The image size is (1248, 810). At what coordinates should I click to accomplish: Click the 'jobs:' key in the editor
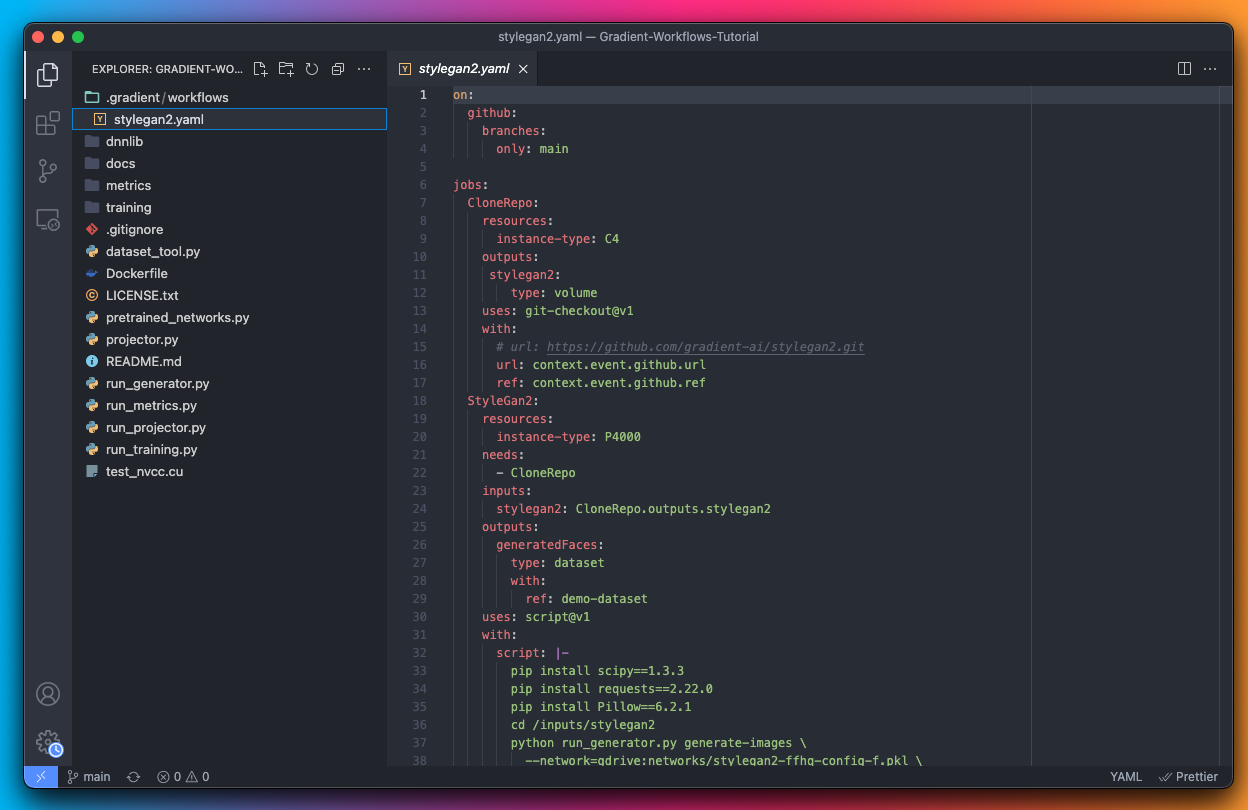pyautogui.click(x=471, y=185)
